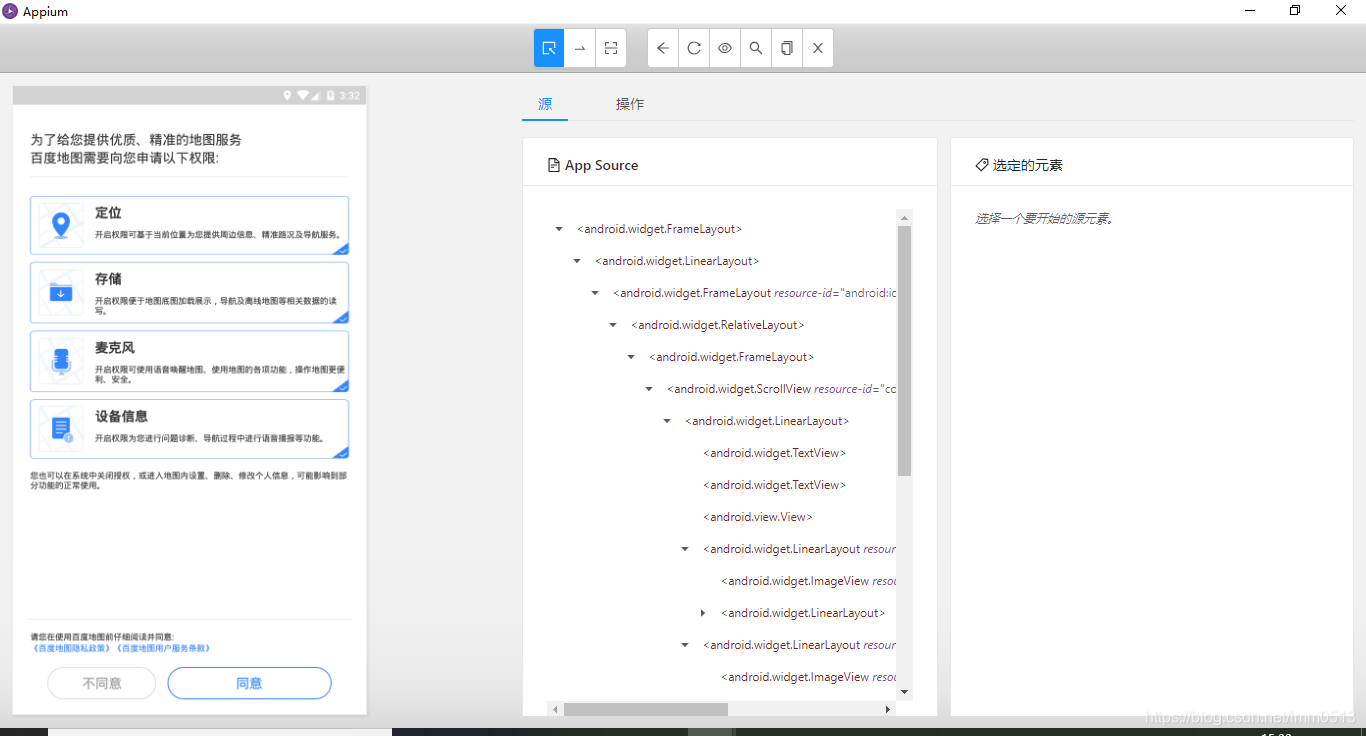Click the 为了给您提供优质、精准的地图服务 heading
Viewport: 1366px width, 736px height.
136,140
